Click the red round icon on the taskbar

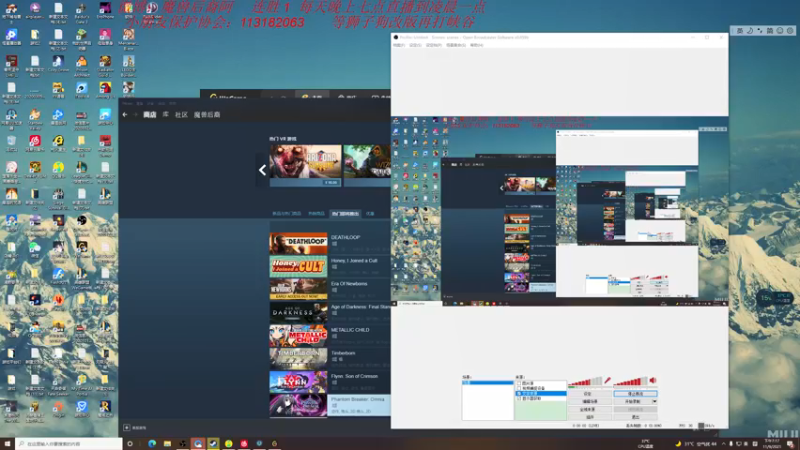244,444
